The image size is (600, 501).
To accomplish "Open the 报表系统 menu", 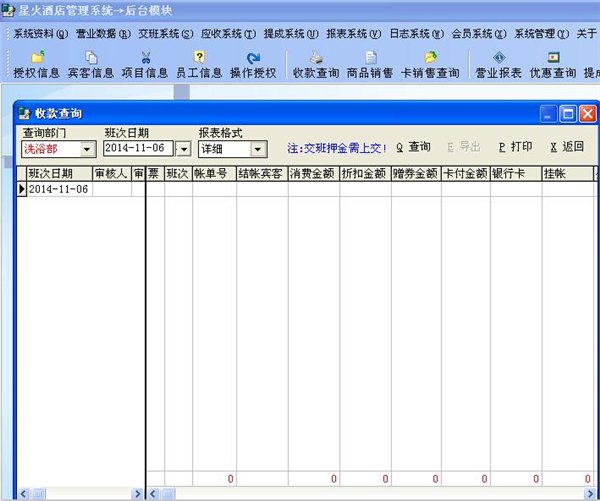I will 354,34.
